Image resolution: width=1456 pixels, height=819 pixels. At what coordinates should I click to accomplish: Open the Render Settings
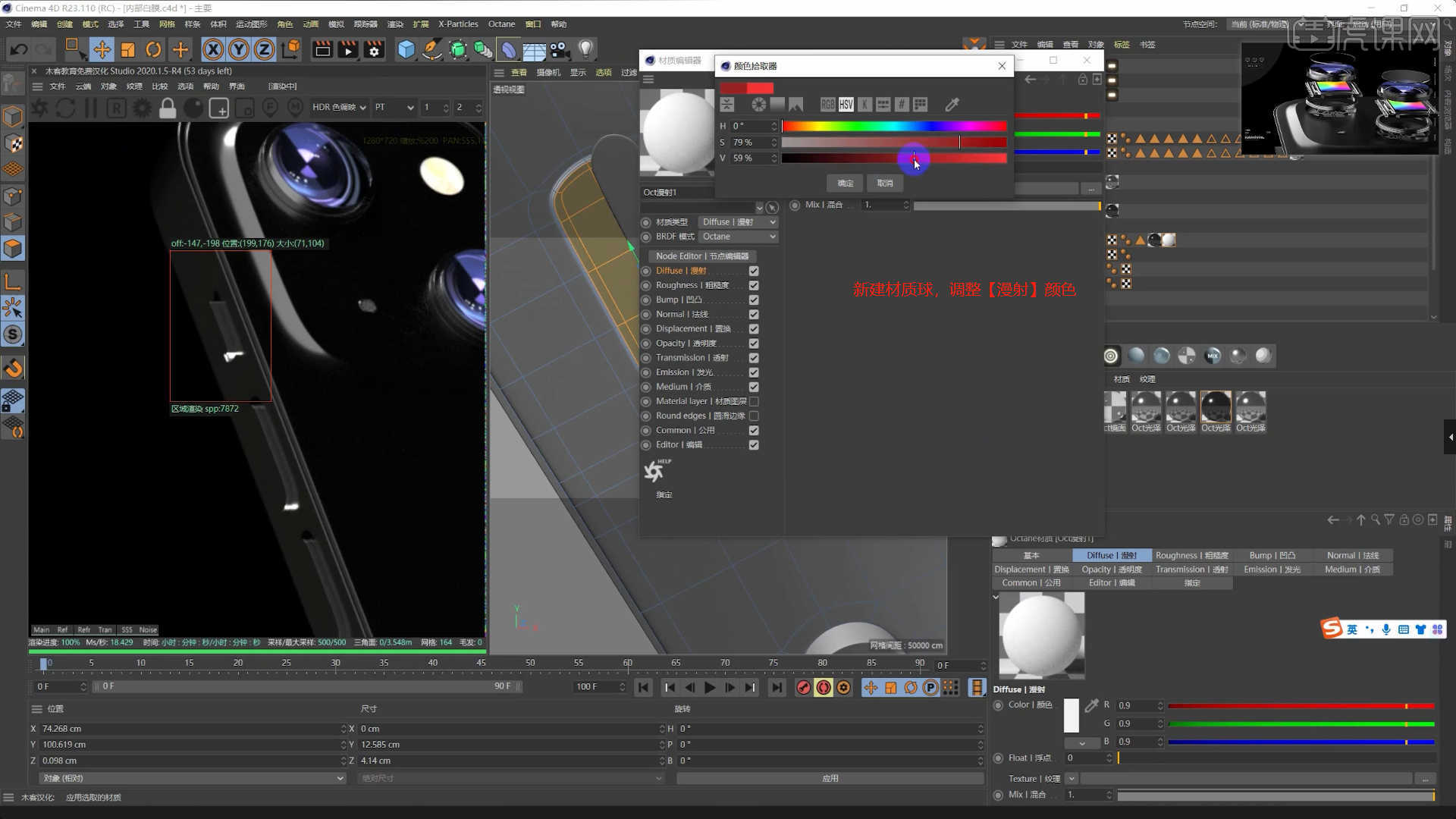(x=374, y=49)
